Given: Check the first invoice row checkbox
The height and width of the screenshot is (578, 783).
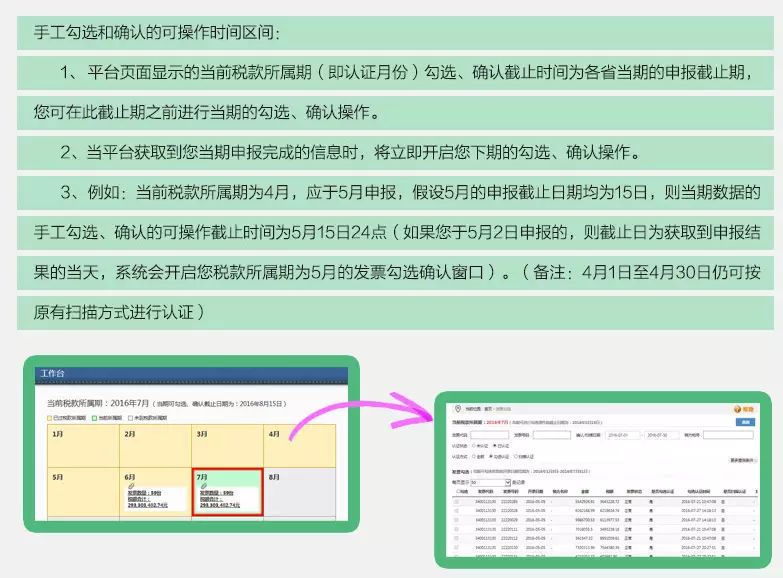Looking at the screenshot, I should 457,501.
